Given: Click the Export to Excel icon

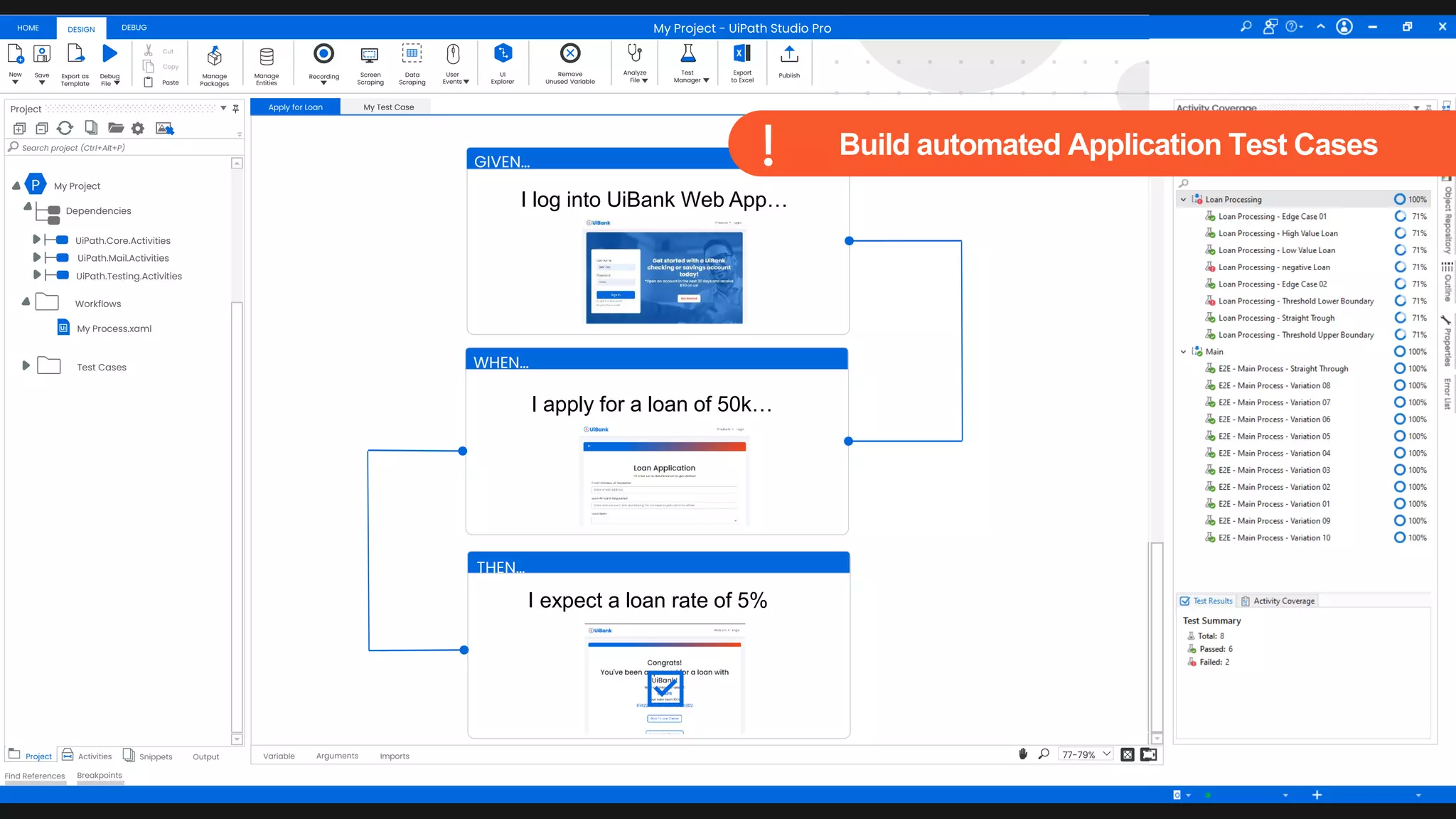Looking at the screenshot, I should (742, 55).
